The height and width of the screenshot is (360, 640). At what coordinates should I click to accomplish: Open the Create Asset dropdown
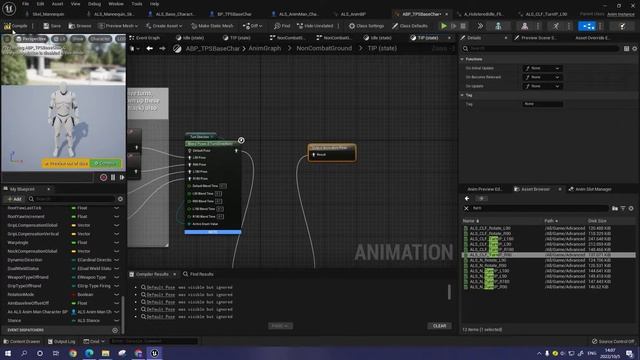[164, 26]
